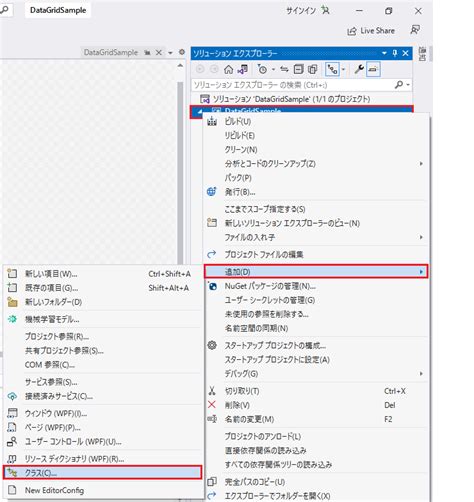Click Live Share button
The height and width of the screenshot is (502, 474).
click(x=371, y=31)
